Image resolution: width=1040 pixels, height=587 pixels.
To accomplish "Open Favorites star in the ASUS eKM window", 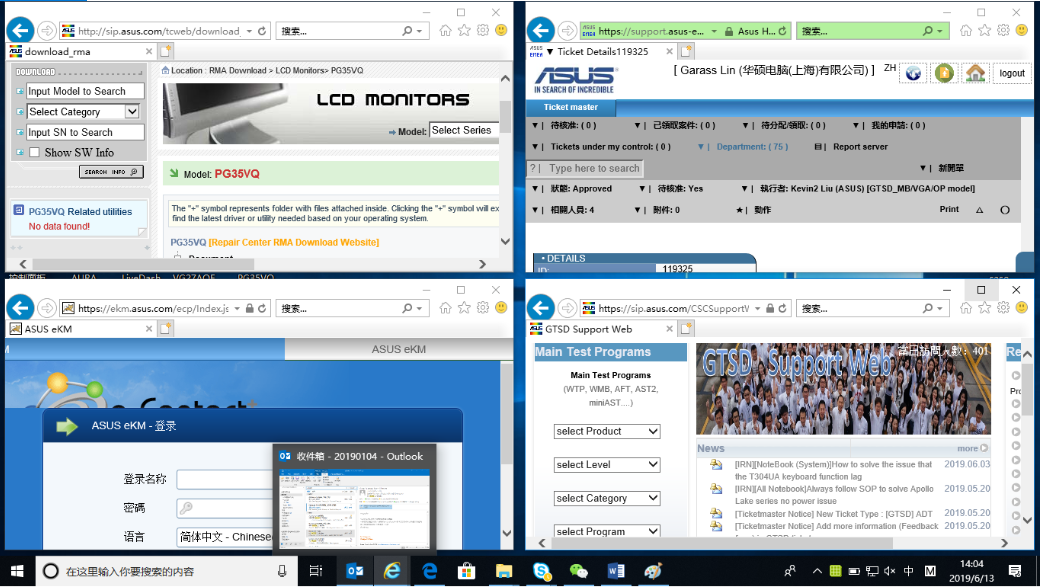I will (x=464, y=308).
